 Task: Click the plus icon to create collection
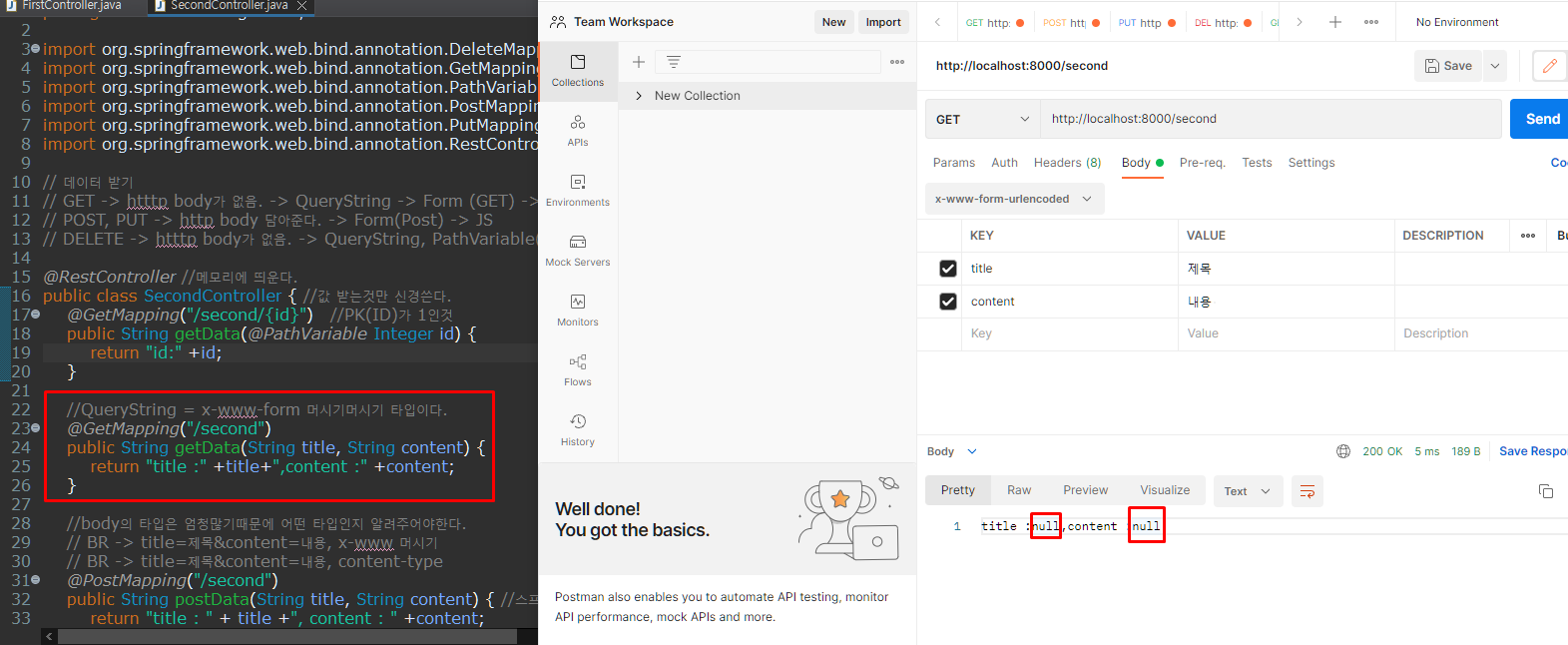[639, 62]
